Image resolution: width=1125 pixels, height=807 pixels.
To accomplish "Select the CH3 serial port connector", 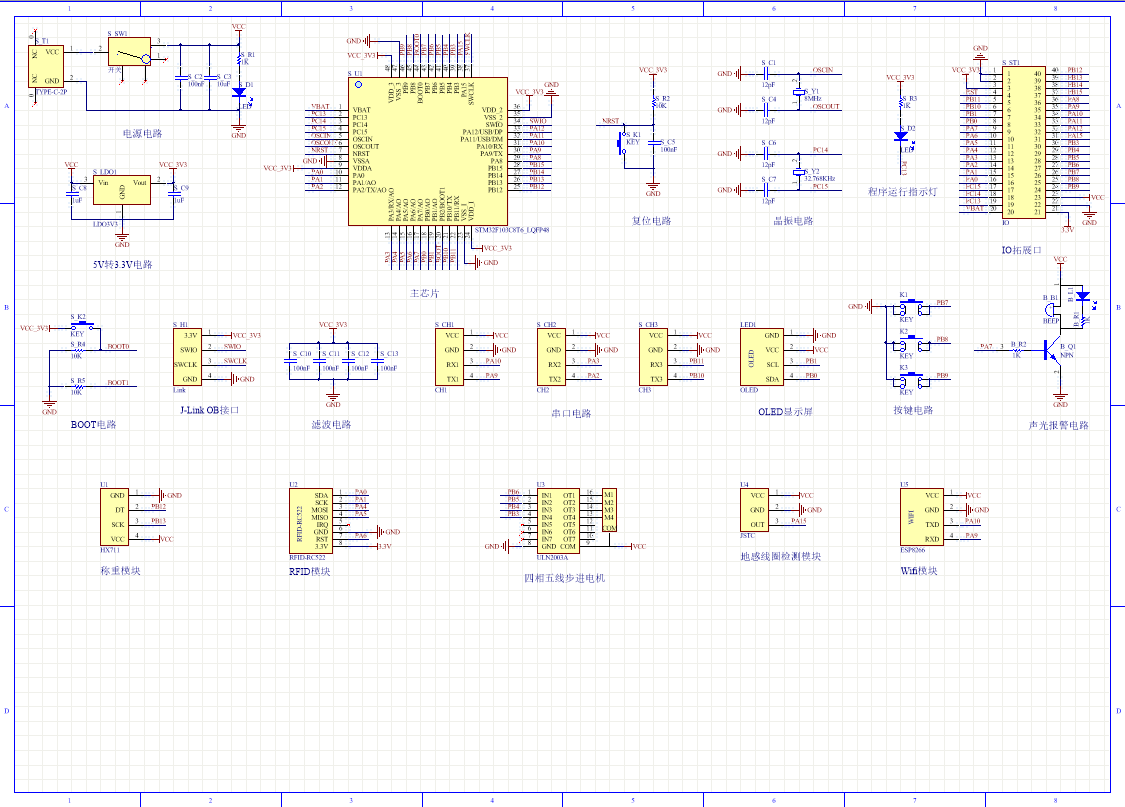I will coord(654,357).
